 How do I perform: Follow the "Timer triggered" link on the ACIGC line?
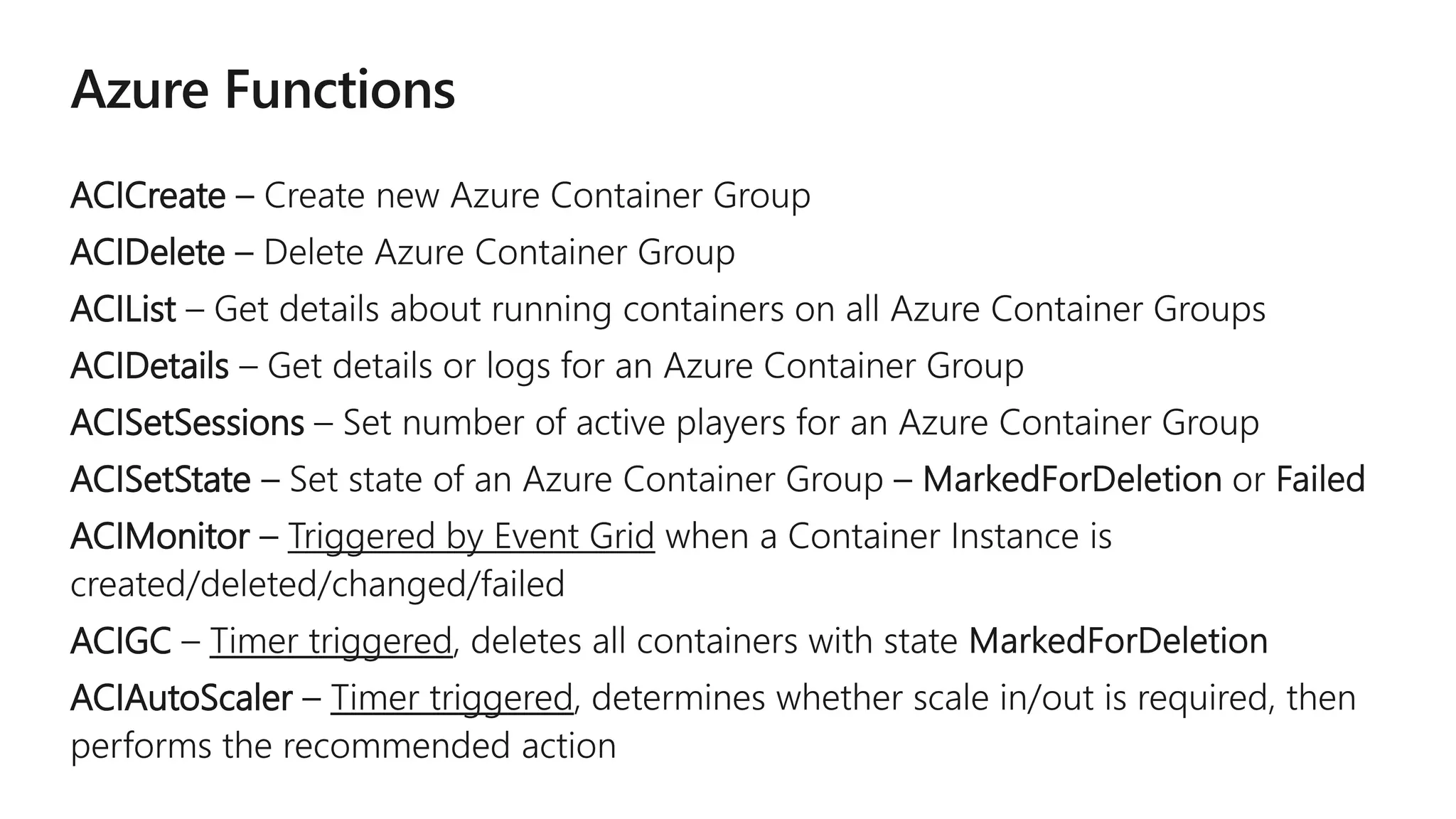click(x=331, y=641)
